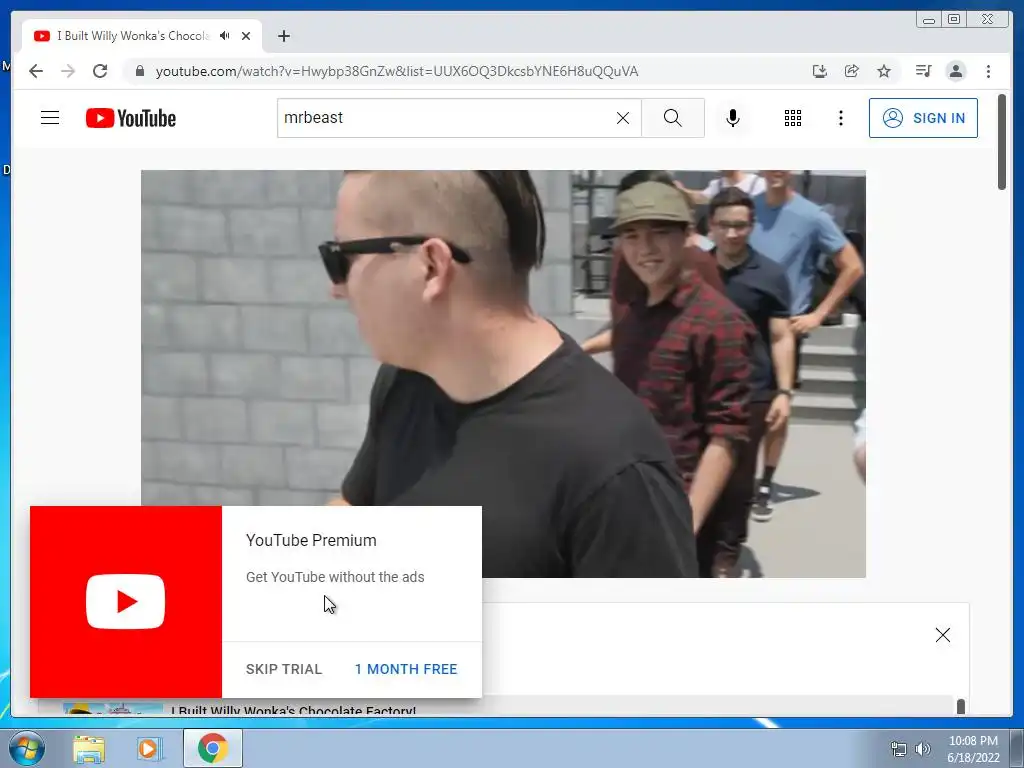Image resolution: width=1024 pixels, height=768 pixels.
Task: Close the Willy Wonka YouTube tab
Action: pos(246,36)
